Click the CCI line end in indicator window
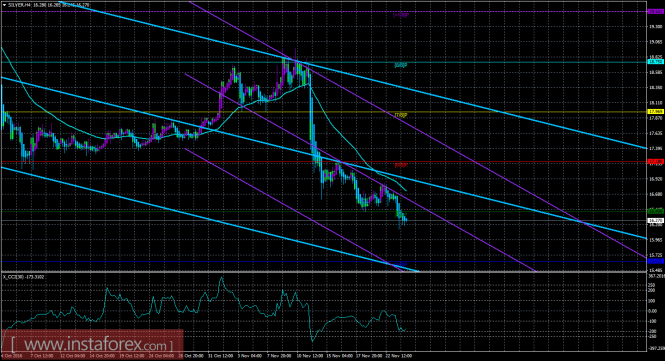This screenshot has width=665, height=361. 406,329
